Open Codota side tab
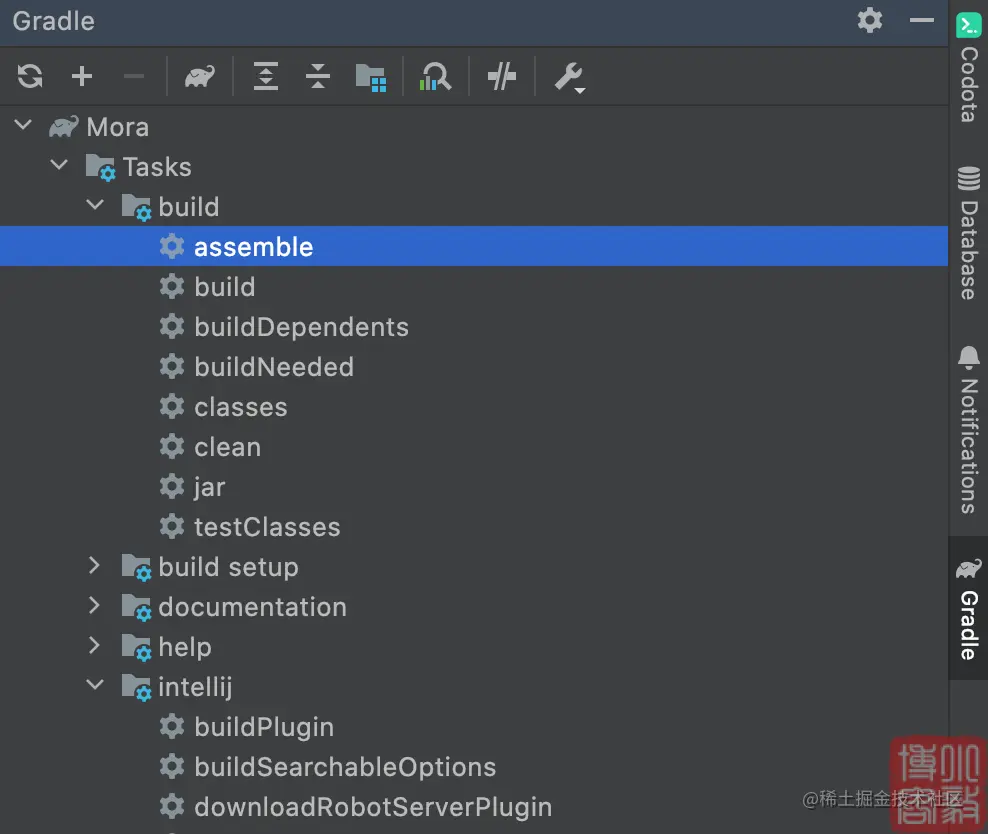The image size is (988, 834). [x=968, y=68]
